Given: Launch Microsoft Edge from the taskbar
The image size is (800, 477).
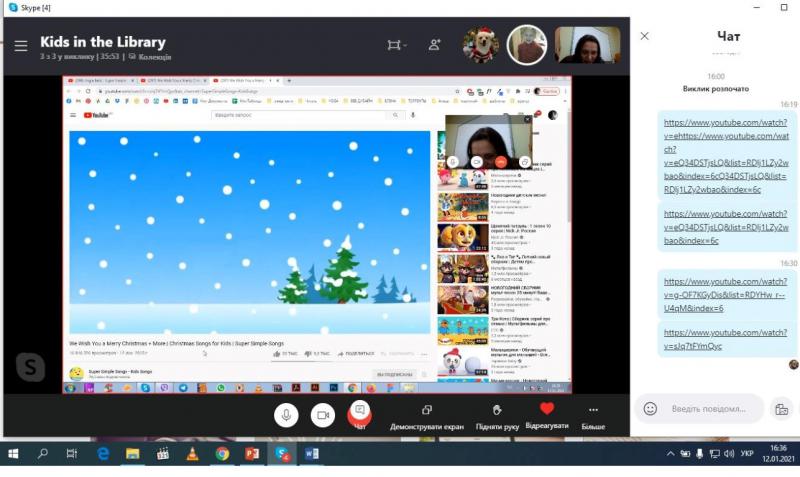Looking at the screenshot, I should pos(103,454).
